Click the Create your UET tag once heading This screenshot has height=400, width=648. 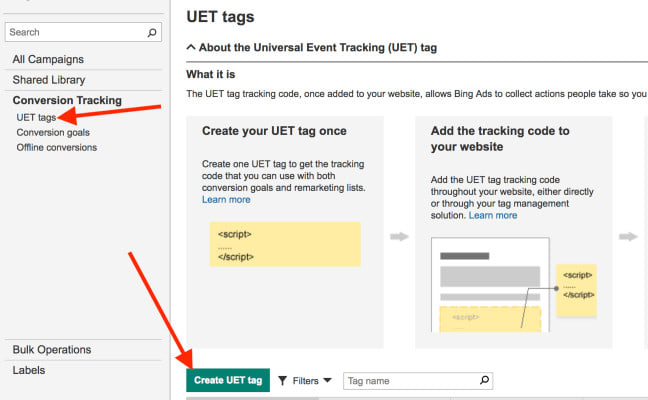(274, 131)
